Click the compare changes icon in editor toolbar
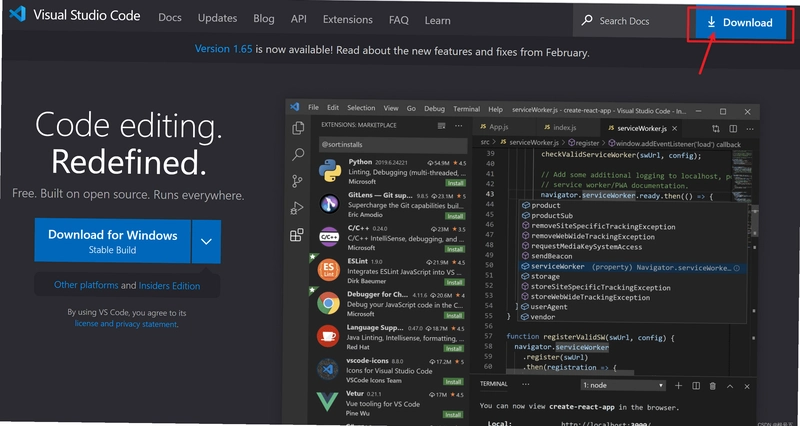Viewport: 800px width, 426px height. 716,129
